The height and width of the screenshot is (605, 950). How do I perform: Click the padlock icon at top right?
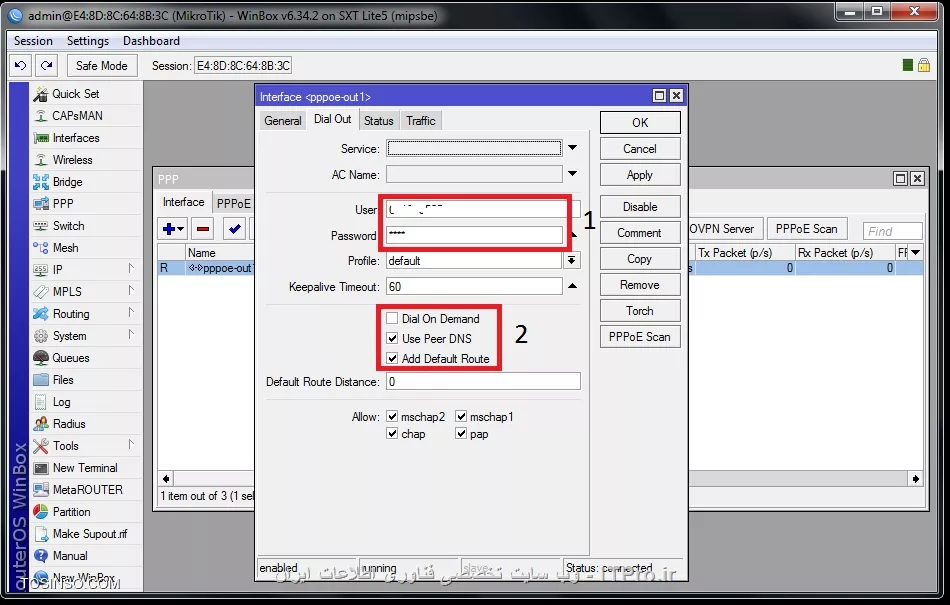click(x=924, y=65)
